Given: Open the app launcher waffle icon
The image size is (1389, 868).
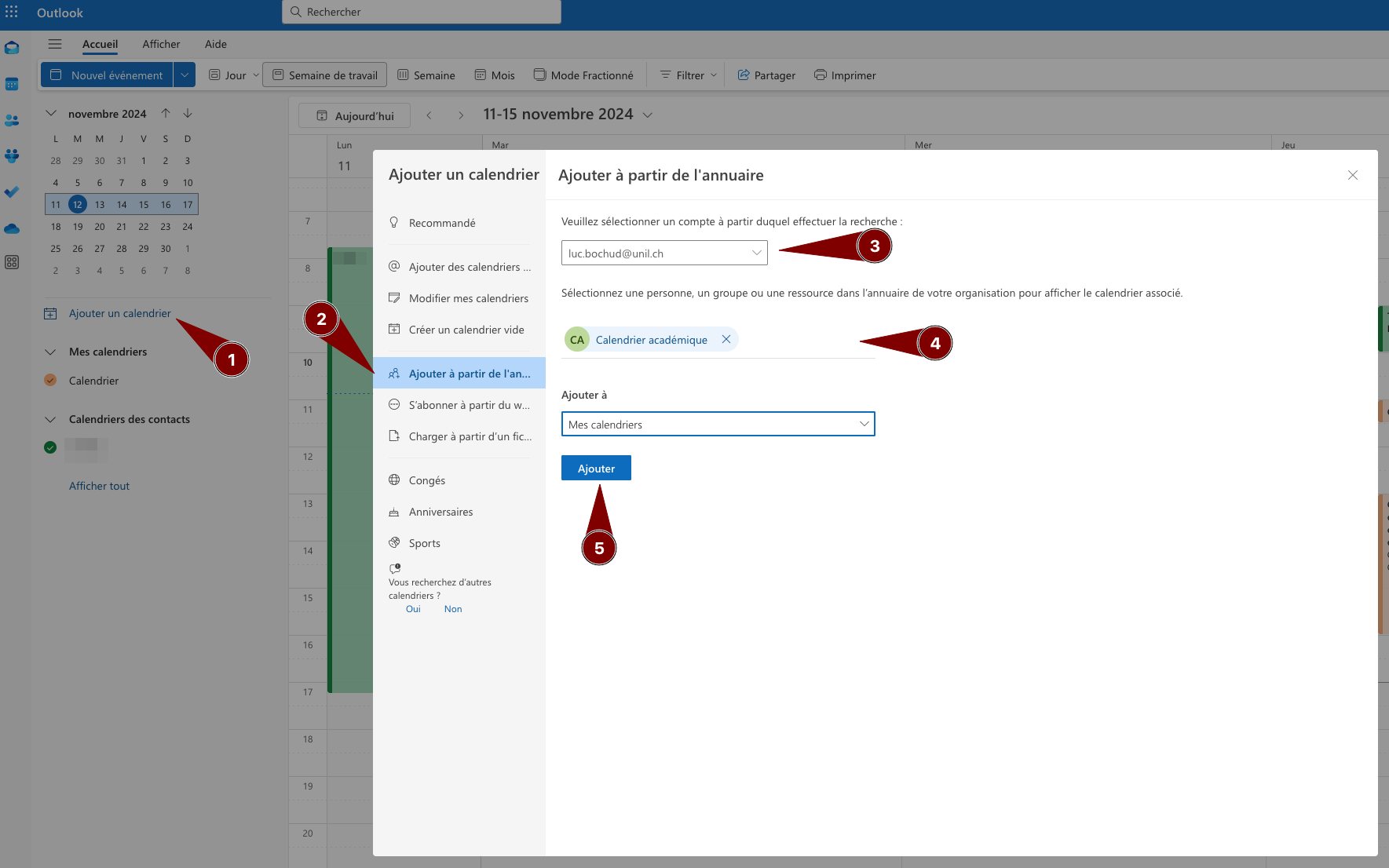Looking at the screenshot, I should 12,12.
